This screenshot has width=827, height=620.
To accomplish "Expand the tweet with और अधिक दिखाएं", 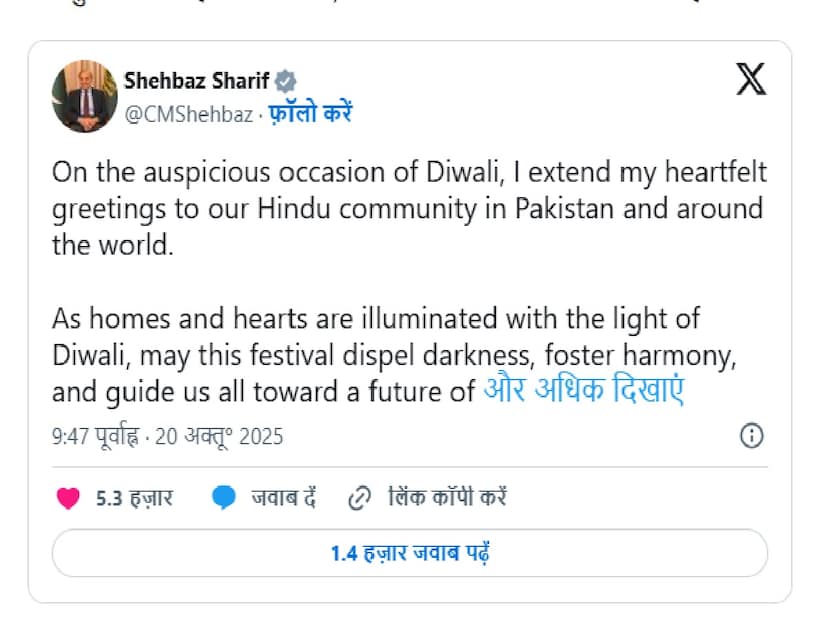I will [x=583, y=390].
